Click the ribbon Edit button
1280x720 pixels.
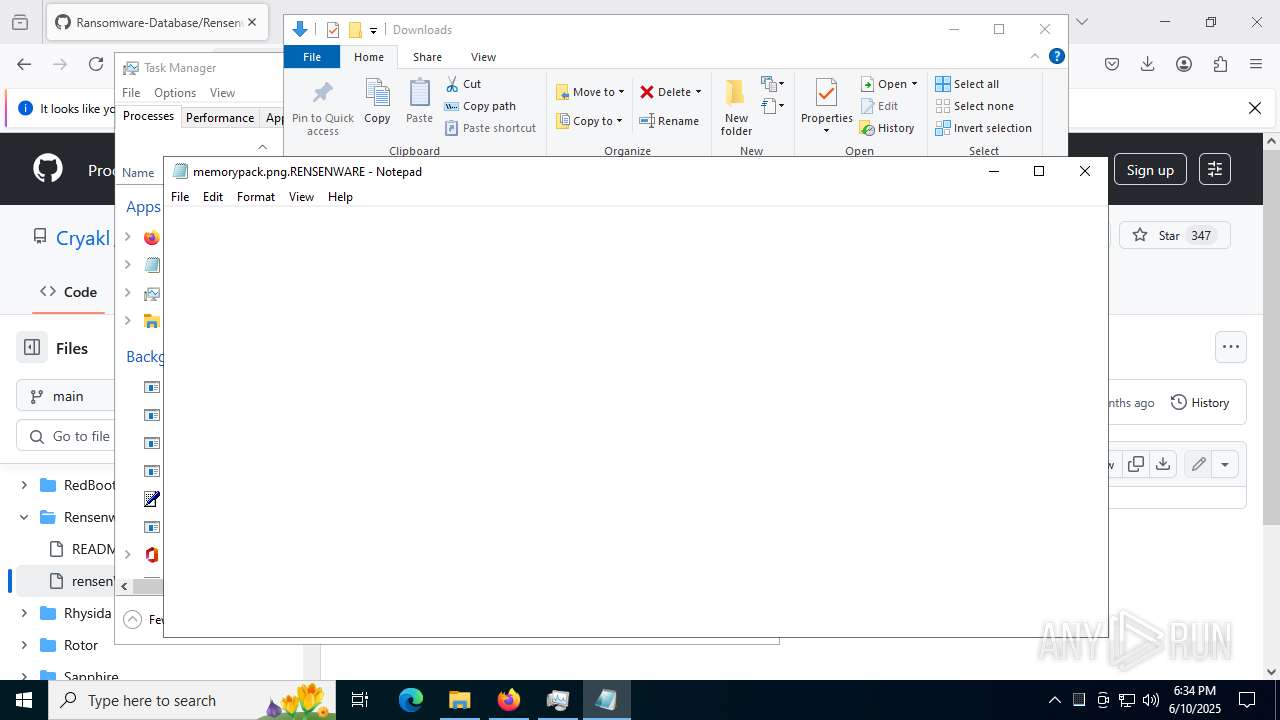pyautogui.click(x=880, y=106)
